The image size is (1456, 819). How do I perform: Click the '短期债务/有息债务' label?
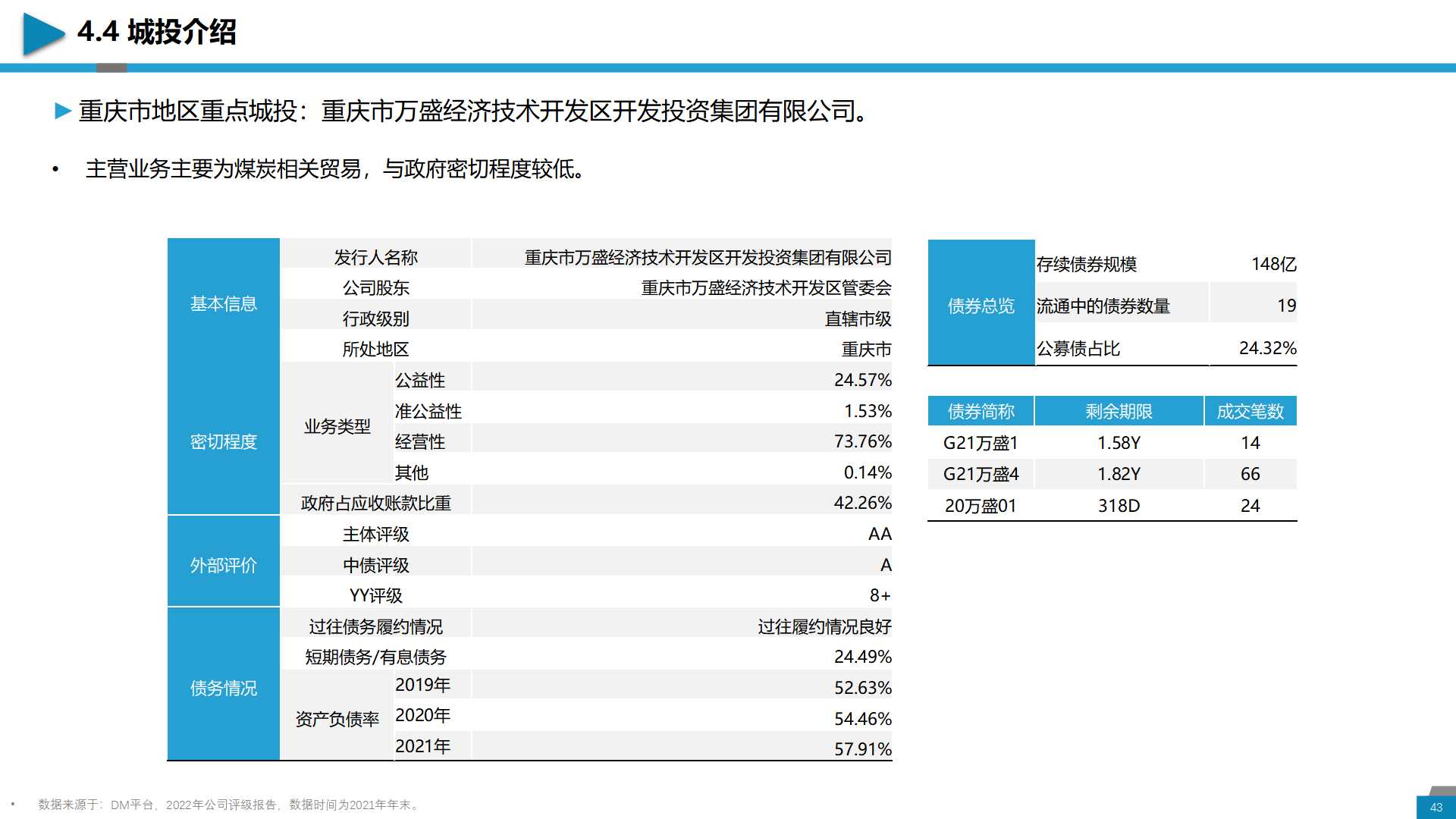coord(376,657)
